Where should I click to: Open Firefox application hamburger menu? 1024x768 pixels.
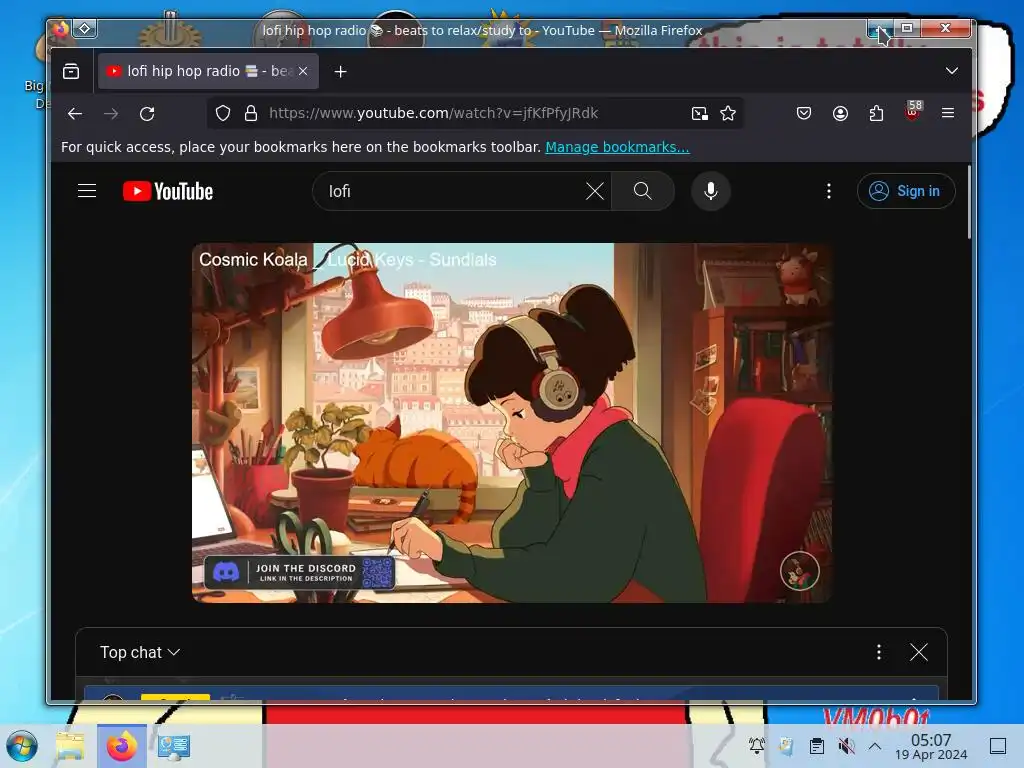[x=948, y=113]
